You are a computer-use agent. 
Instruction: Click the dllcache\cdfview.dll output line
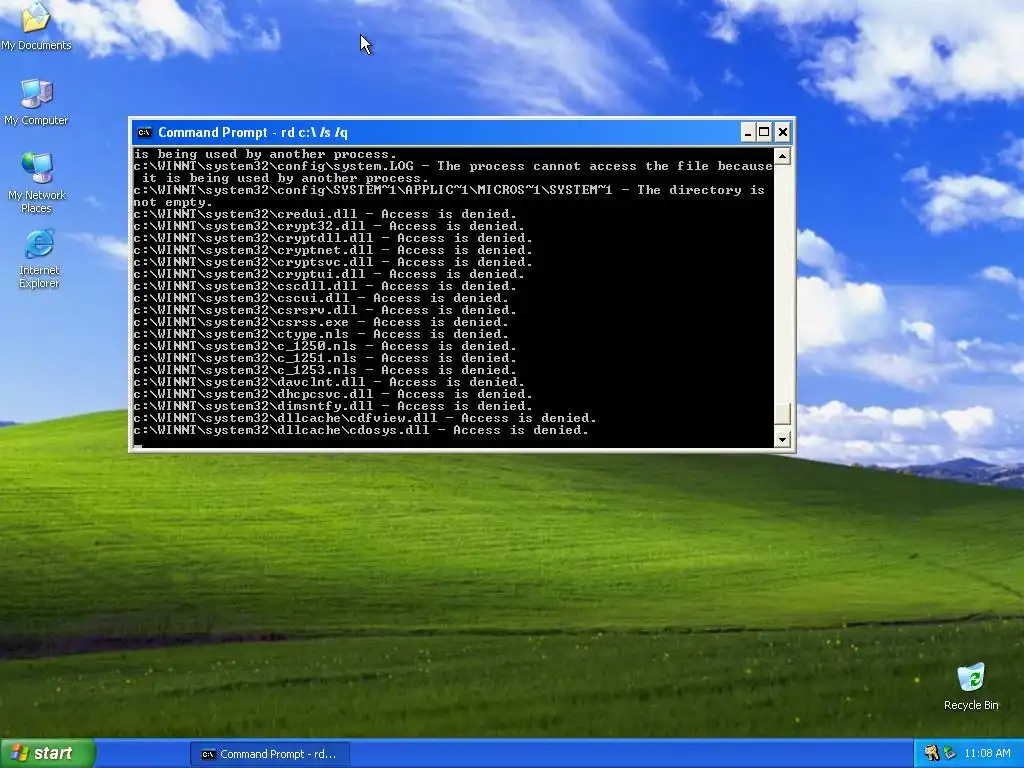click(364, 419)
